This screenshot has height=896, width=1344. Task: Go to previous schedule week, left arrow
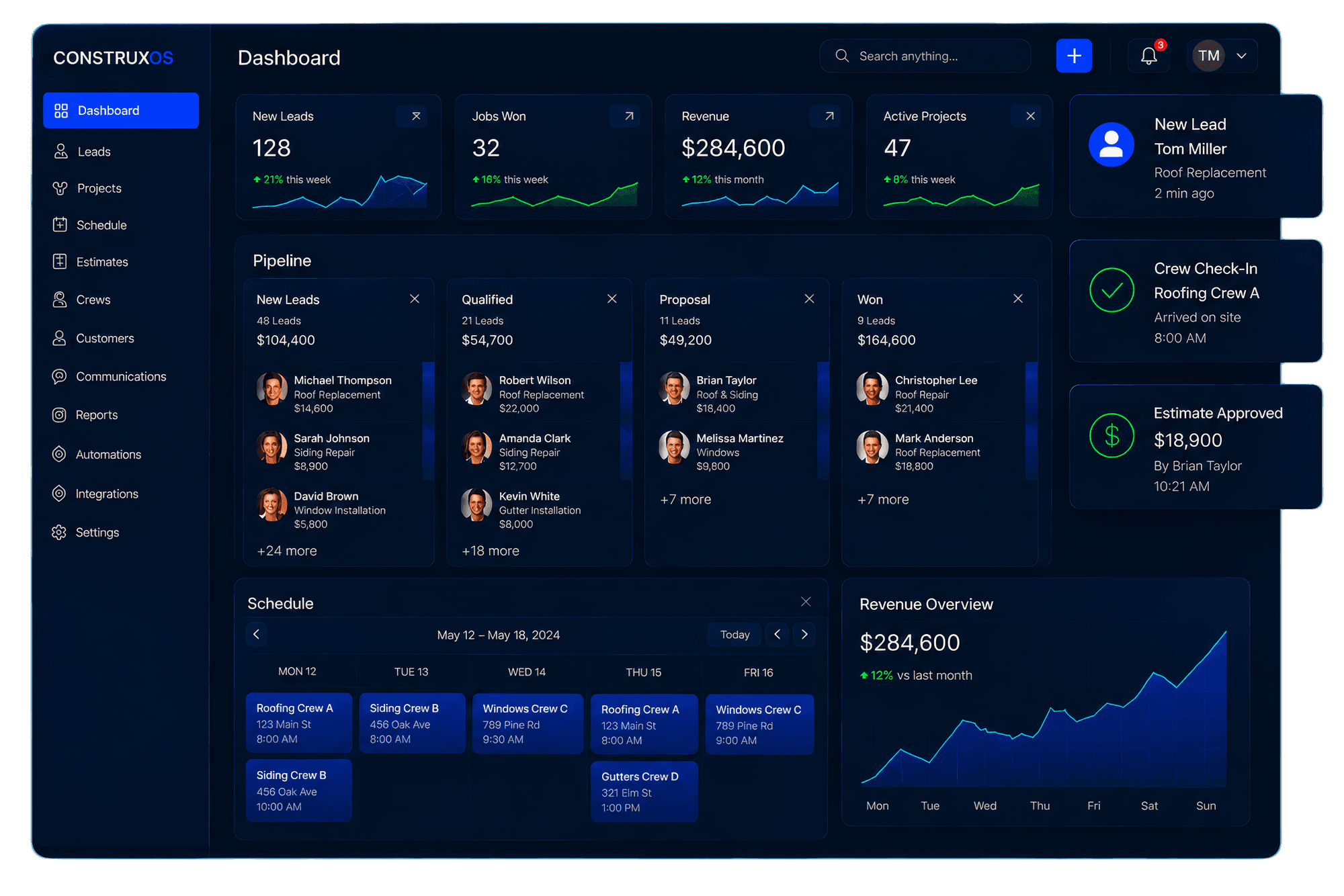pos(256,634)
